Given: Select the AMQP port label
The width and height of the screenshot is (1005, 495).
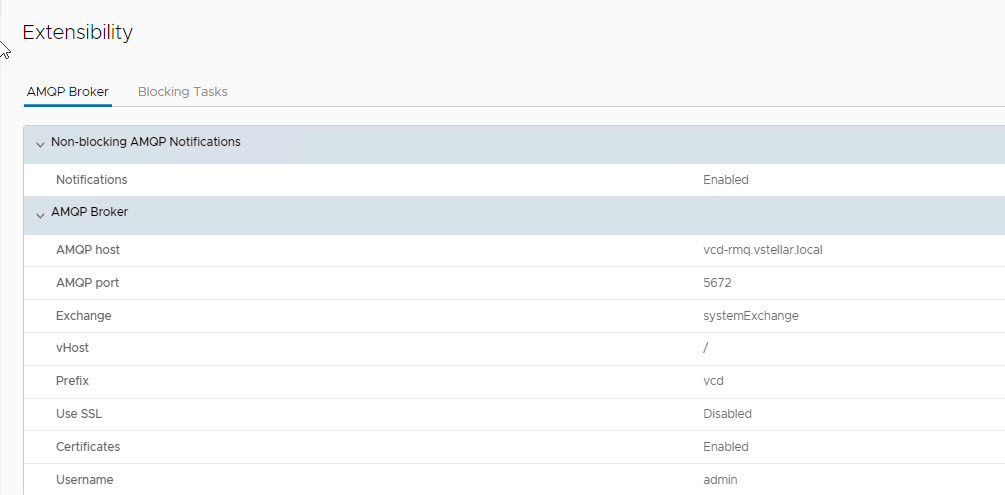Looking at the screenshot, I should click(88, 283).
